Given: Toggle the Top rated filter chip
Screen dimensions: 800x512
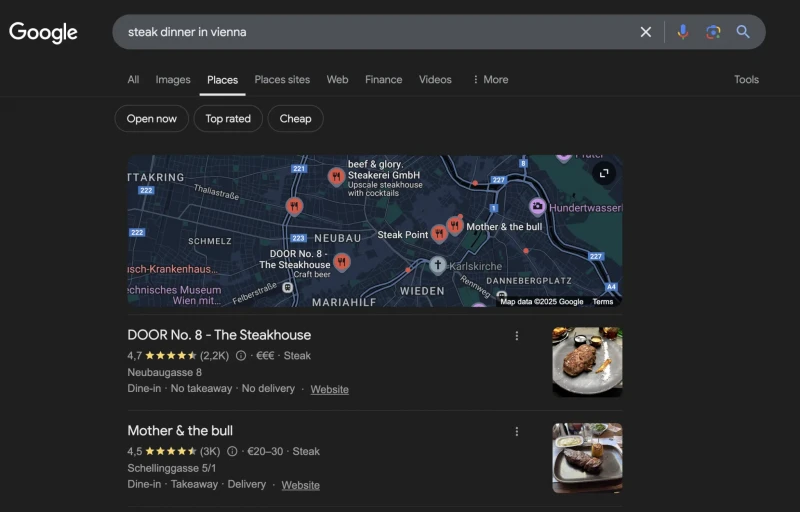Looking at the screenshot, I should (x=228, y=119).
